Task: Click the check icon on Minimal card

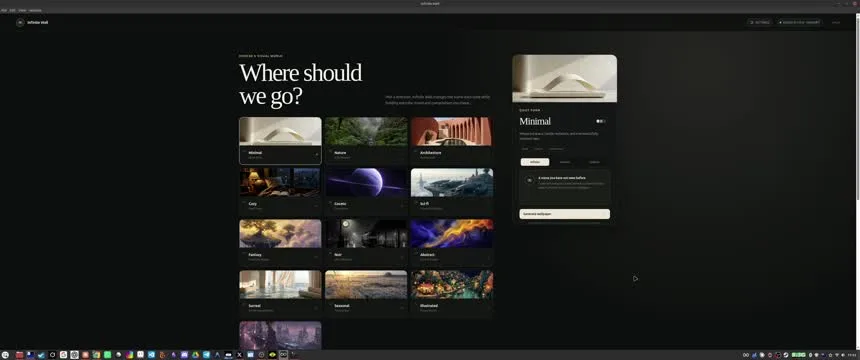Action: (x=316, y=155)
